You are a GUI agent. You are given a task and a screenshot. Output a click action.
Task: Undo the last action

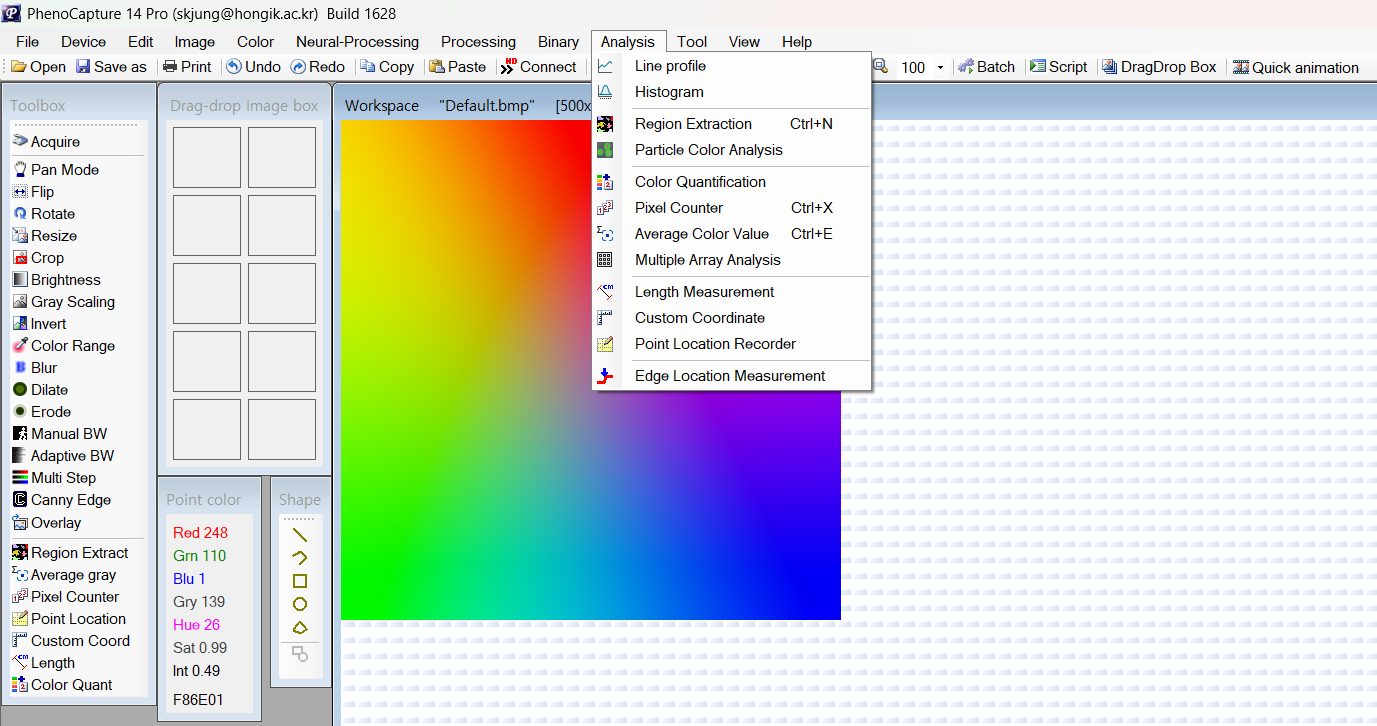[253, 67]
